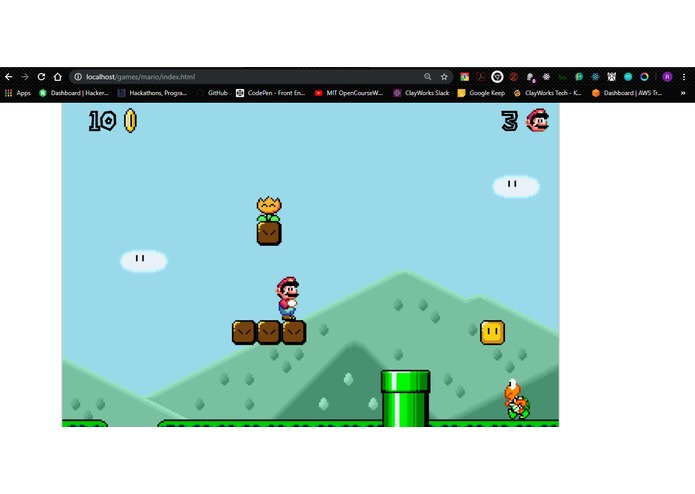695x494 pixels.
Task: Click the localhost/games/mario/index.html address bar
Action: (261, 77)
